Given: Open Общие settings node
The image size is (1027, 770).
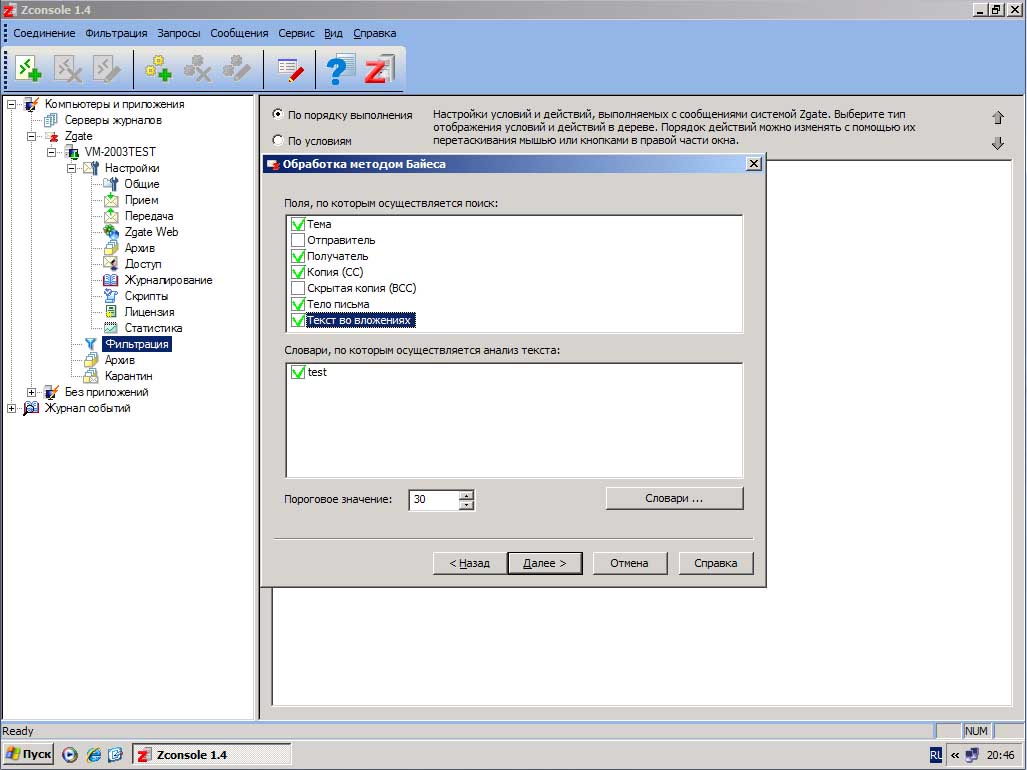Looking at the screenshot, I should coord(141,184).
